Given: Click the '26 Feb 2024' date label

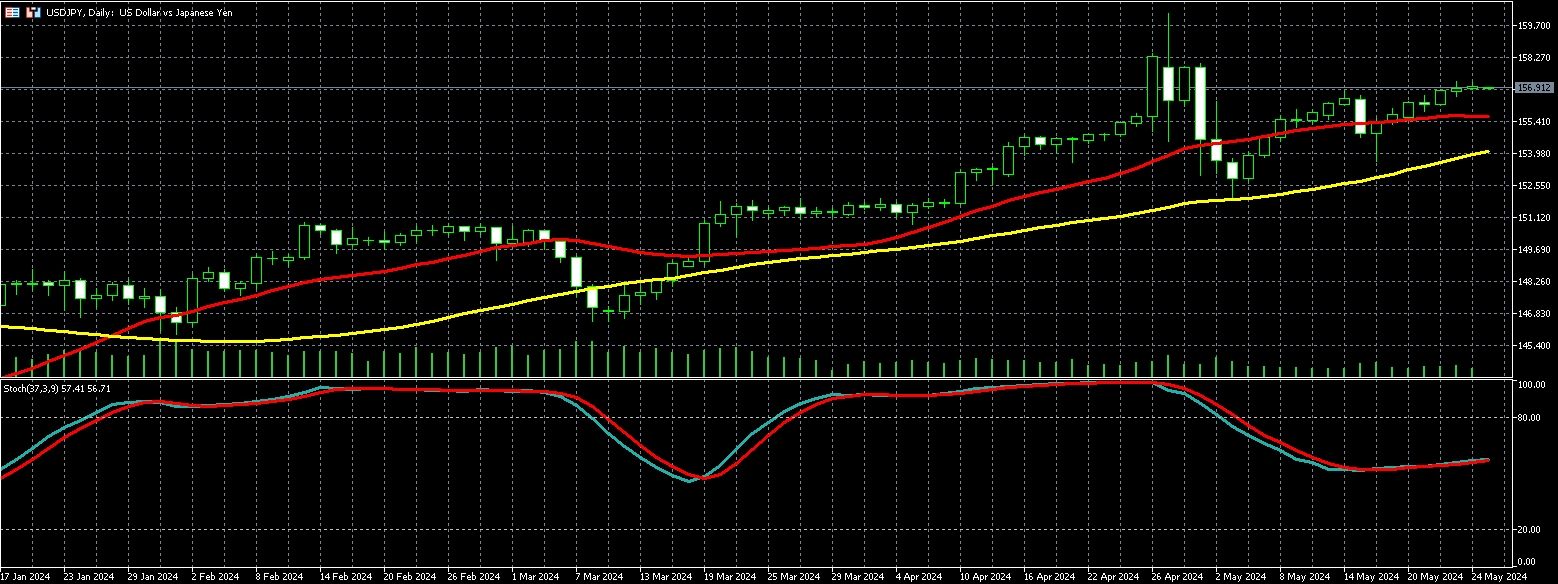Looking at the screenshot, I should (x=473, y=577).
